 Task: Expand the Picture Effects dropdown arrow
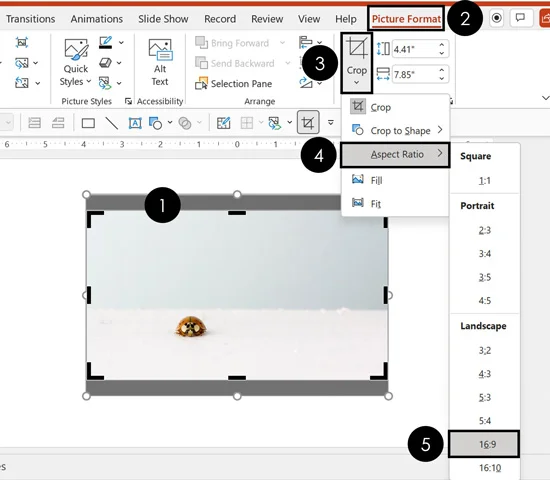click(x=119, y=63)
